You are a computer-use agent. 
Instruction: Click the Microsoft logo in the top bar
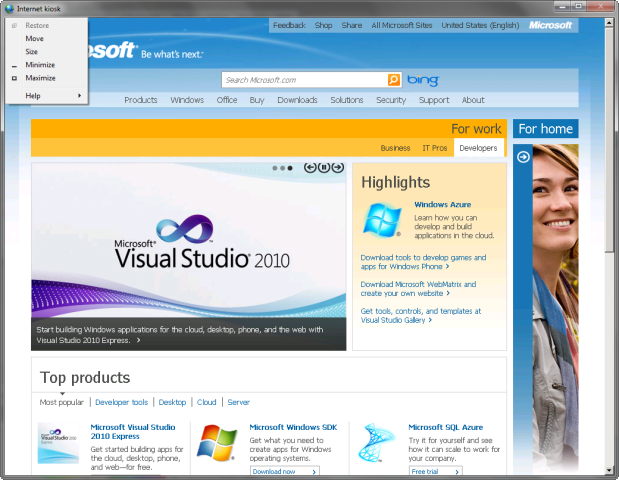pyautogui.click(x=550, y=25)
